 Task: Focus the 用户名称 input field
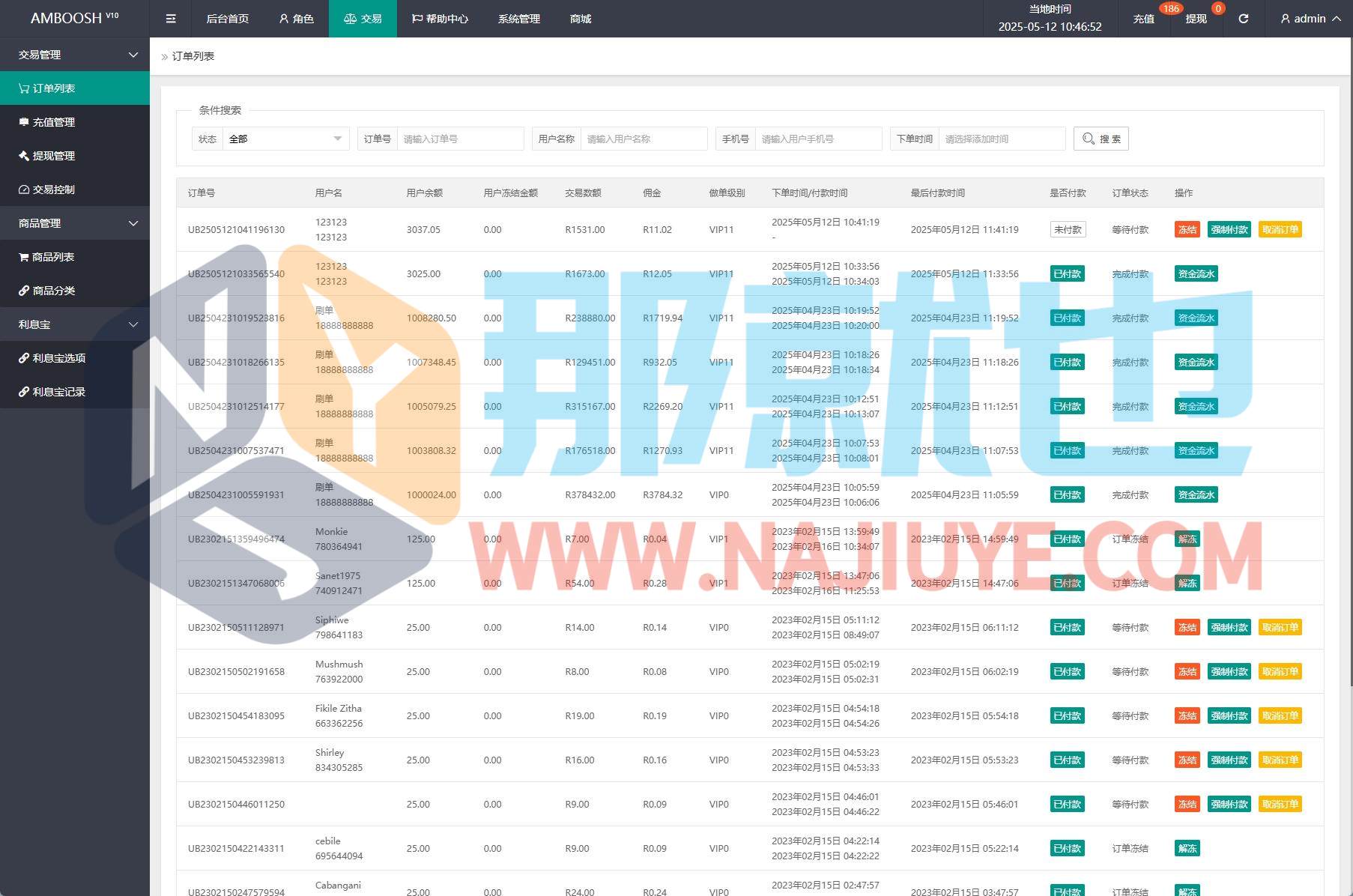coord(644,139)
